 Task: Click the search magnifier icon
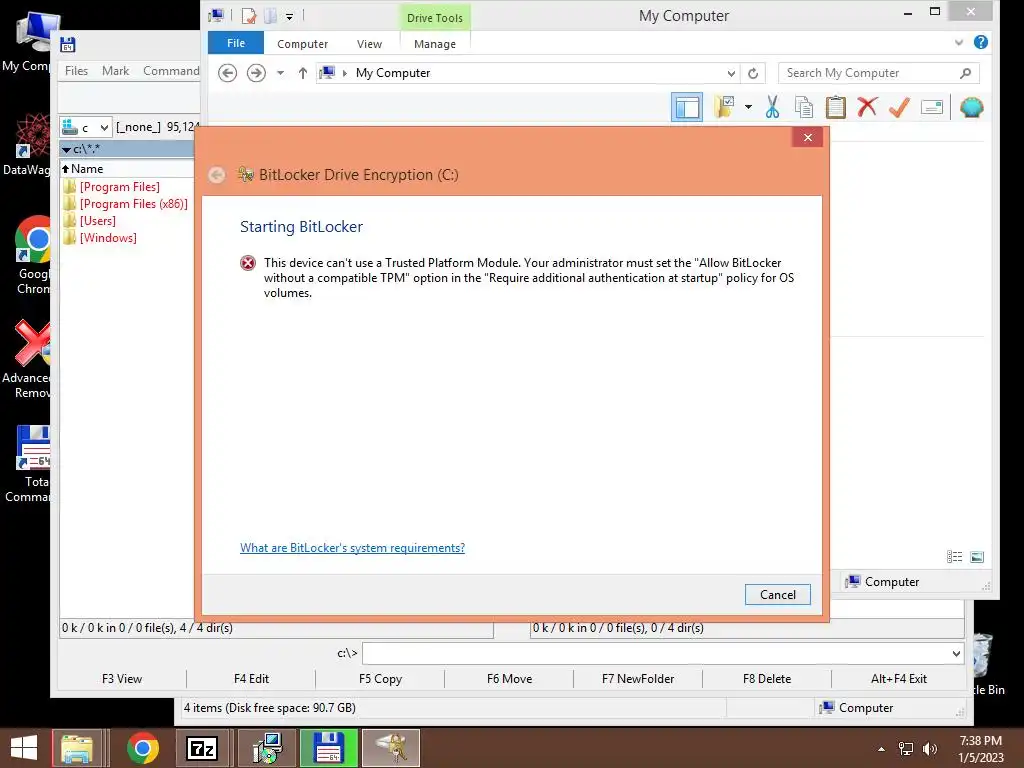(x=966, y=73)
